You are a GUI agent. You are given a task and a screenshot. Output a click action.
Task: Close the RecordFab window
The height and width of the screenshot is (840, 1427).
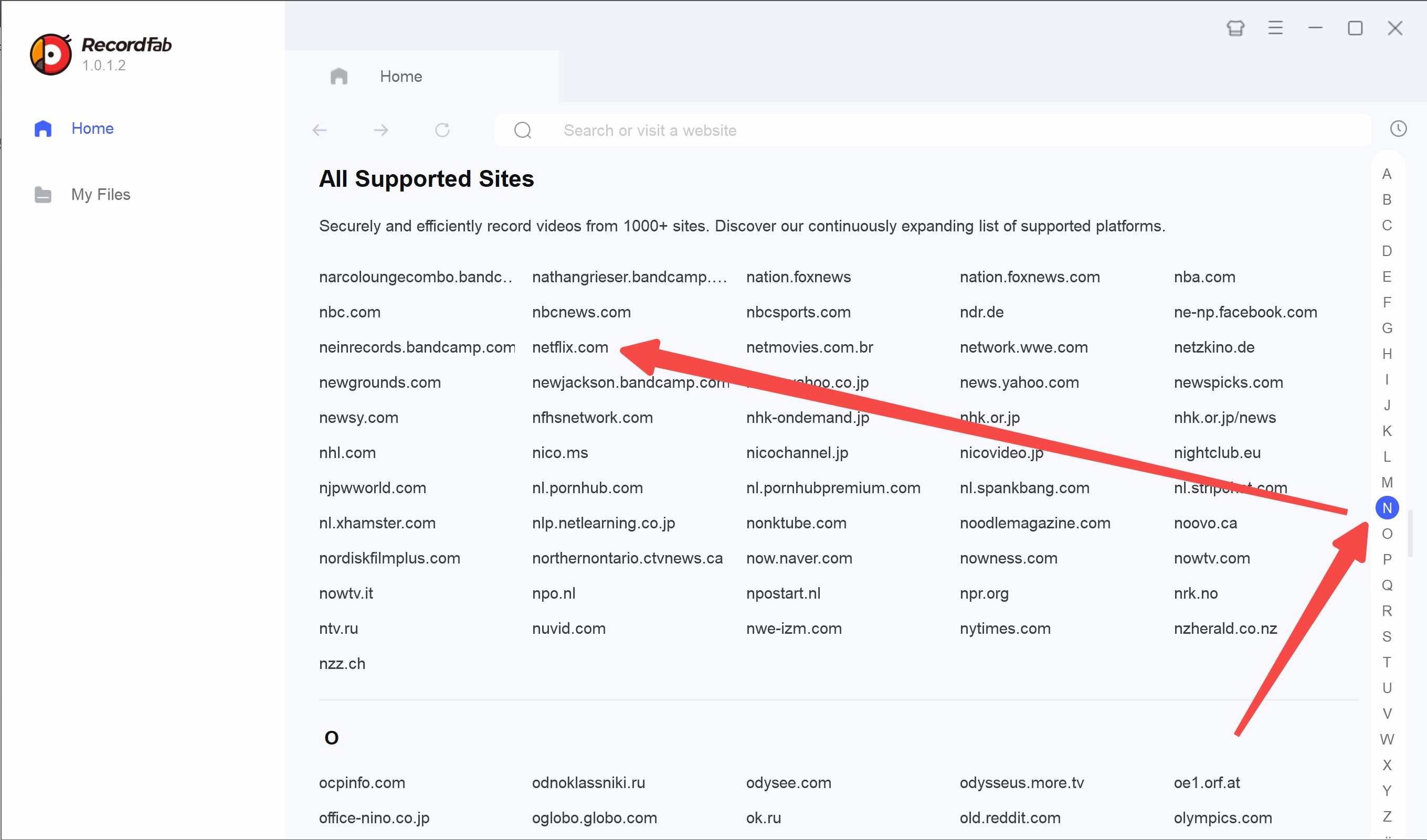[1396, 28]
